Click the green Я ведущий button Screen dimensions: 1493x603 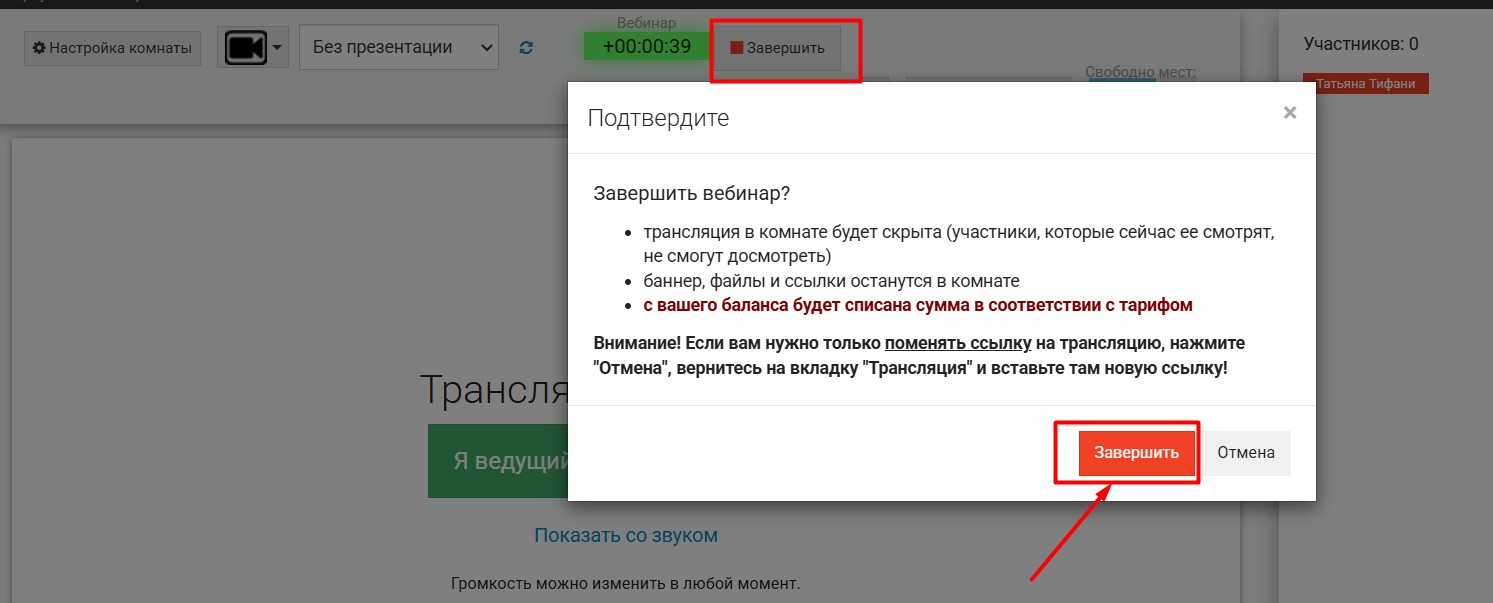498,461
